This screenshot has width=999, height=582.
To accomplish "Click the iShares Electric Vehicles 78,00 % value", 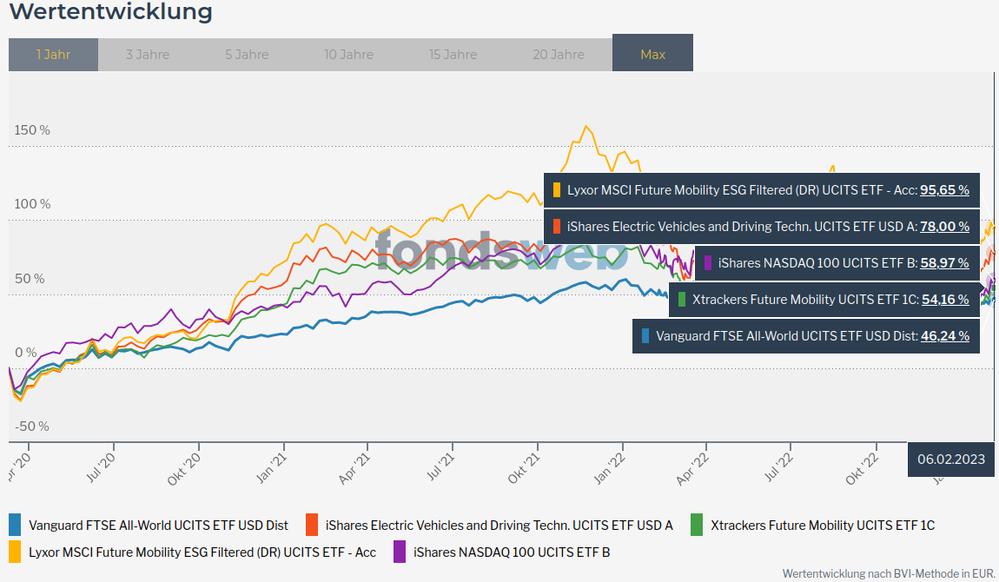I will point(944,226).
